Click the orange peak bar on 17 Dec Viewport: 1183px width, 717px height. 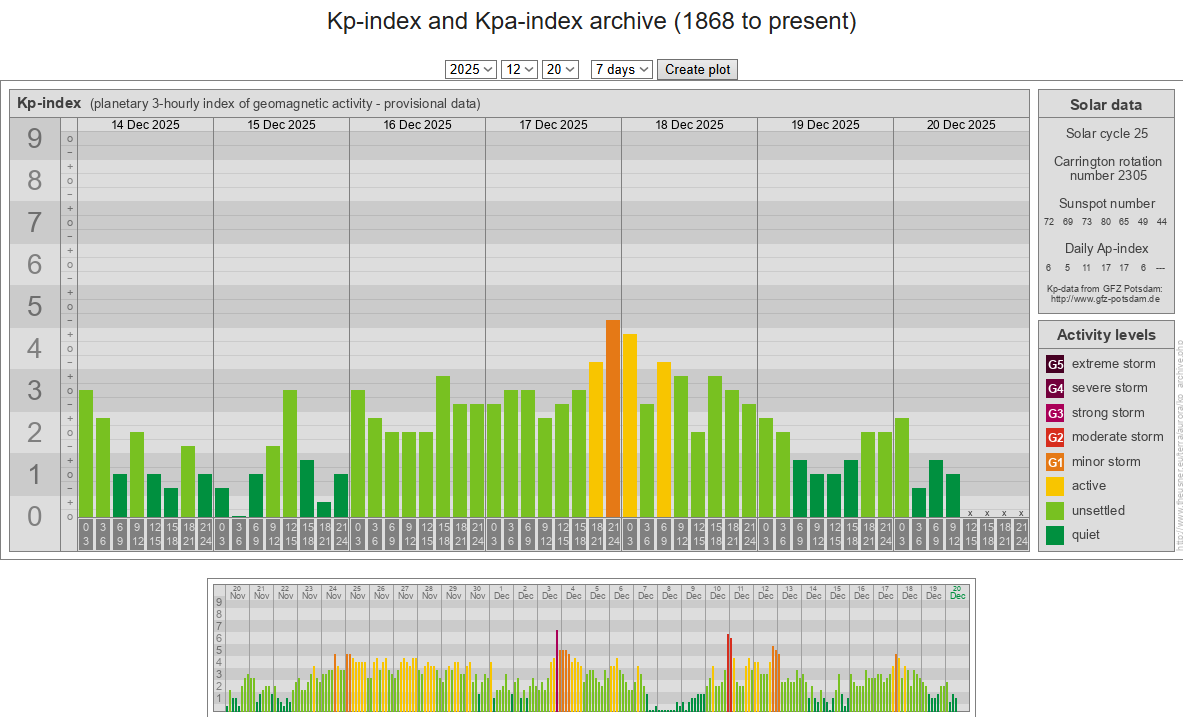pyautogui.click(x=613, y=418)
